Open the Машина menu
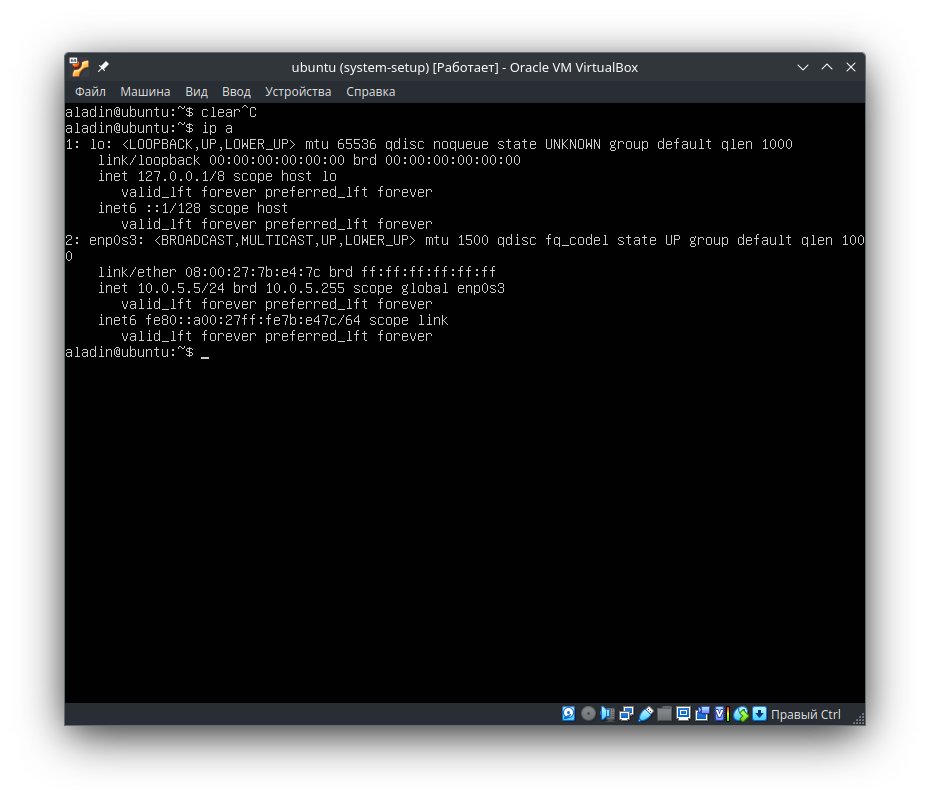The width and height of the screenshot is (930, 802). pyautogui.click(x=145, y=92)
